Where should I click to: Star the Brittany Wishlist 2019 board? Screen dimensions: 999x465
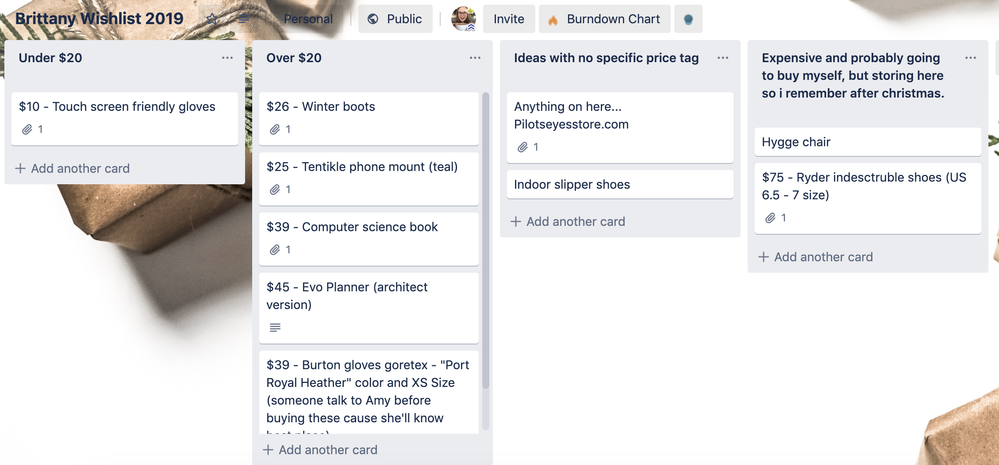212,19
